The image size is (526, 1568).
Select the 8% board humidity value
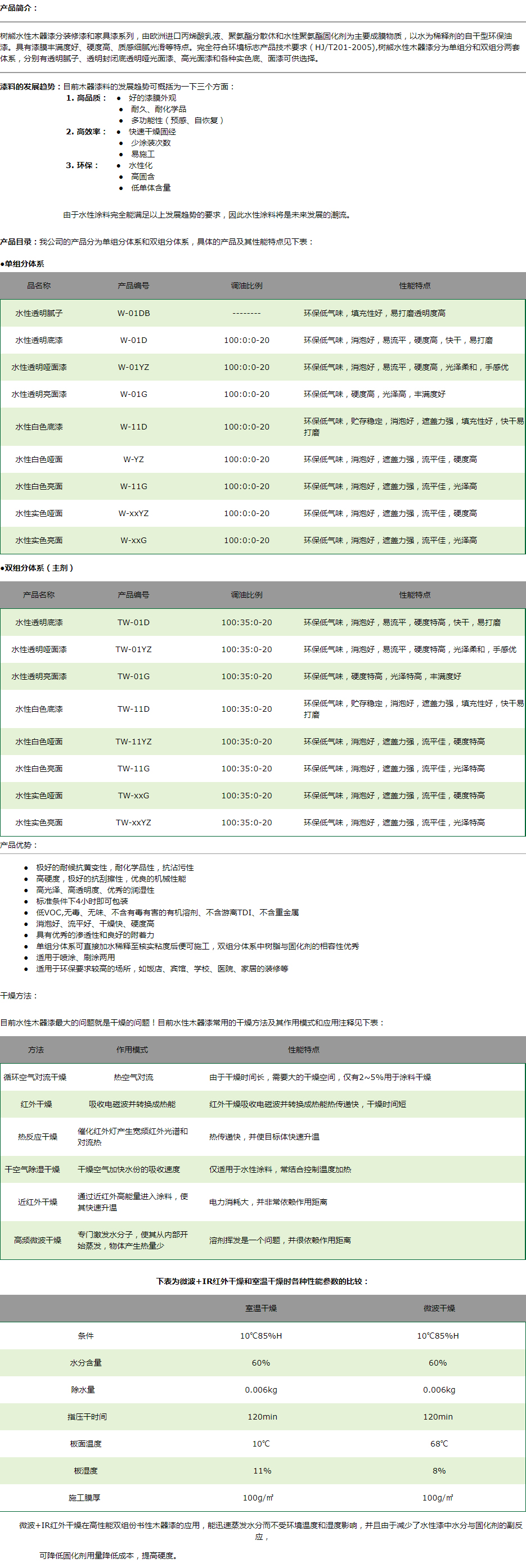(439, 1471)
